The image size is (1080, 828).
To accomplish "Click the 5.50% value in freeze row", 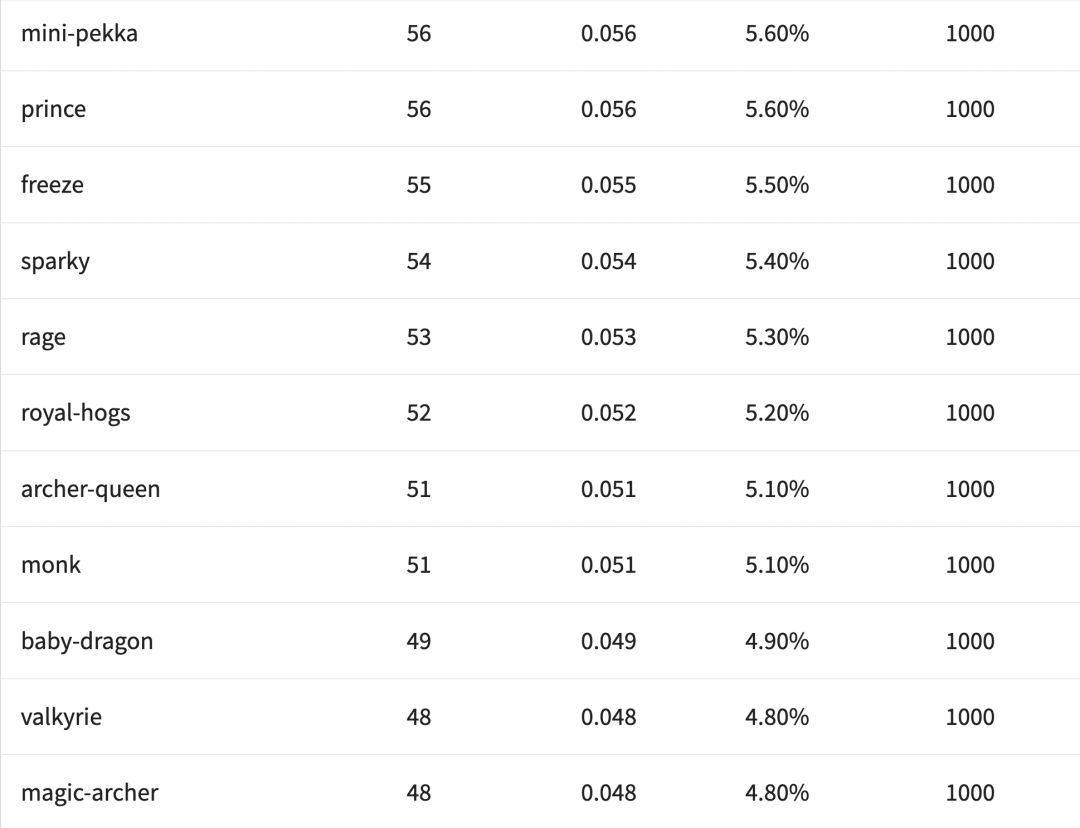I will click(x=776, y=185).
